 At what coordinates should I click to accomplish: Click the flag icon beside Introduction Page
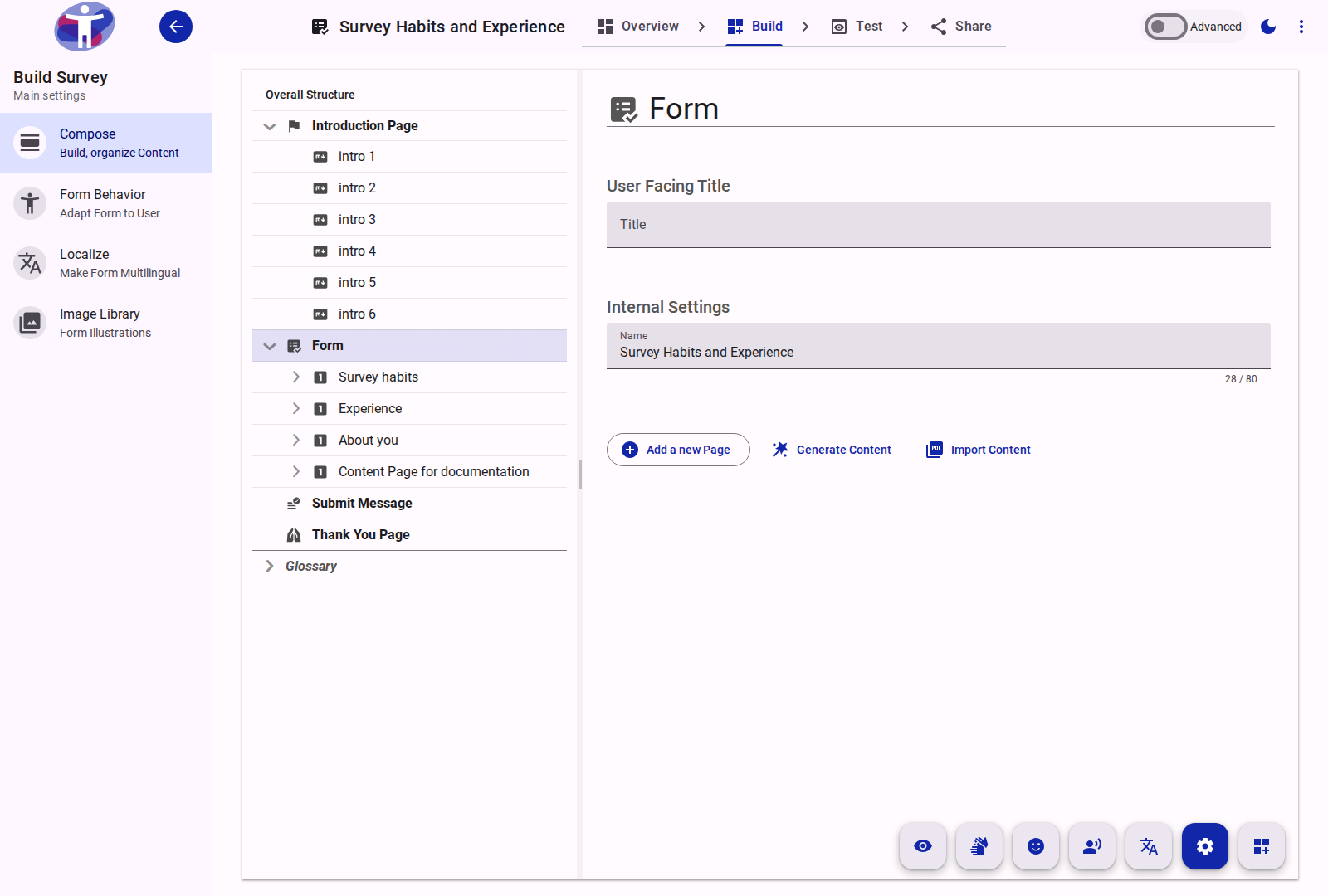294,126
